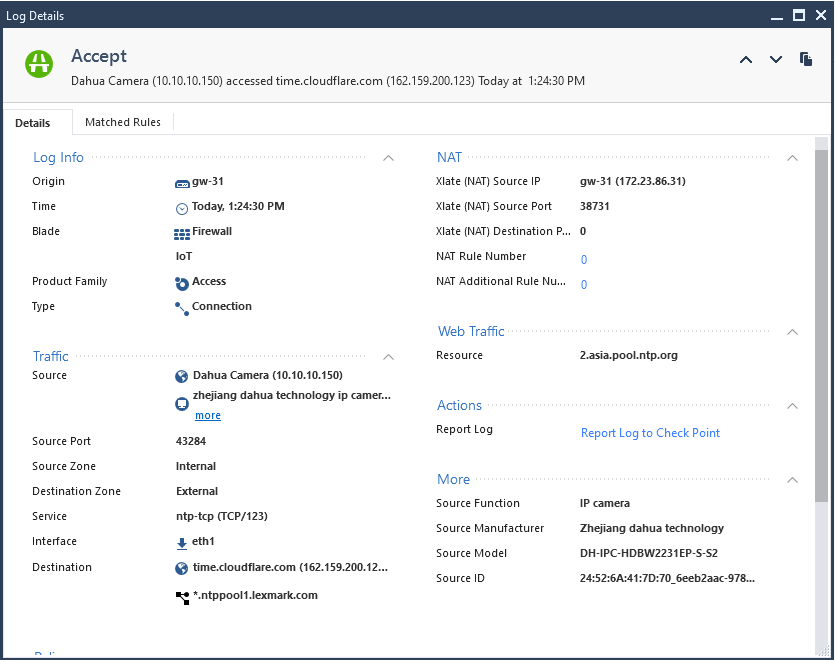Click the time.cloudflare.com destination icon
Viewport: 835px width, 660px height.
coord(182,566)
